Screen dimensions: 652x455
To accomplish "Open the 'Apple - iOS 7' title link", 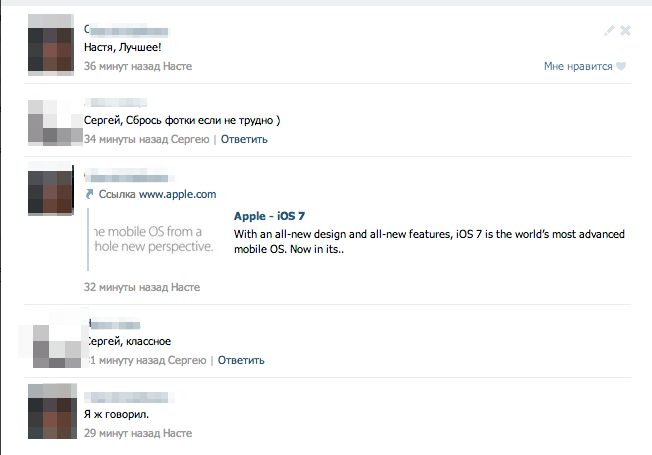I will [269, 216].
